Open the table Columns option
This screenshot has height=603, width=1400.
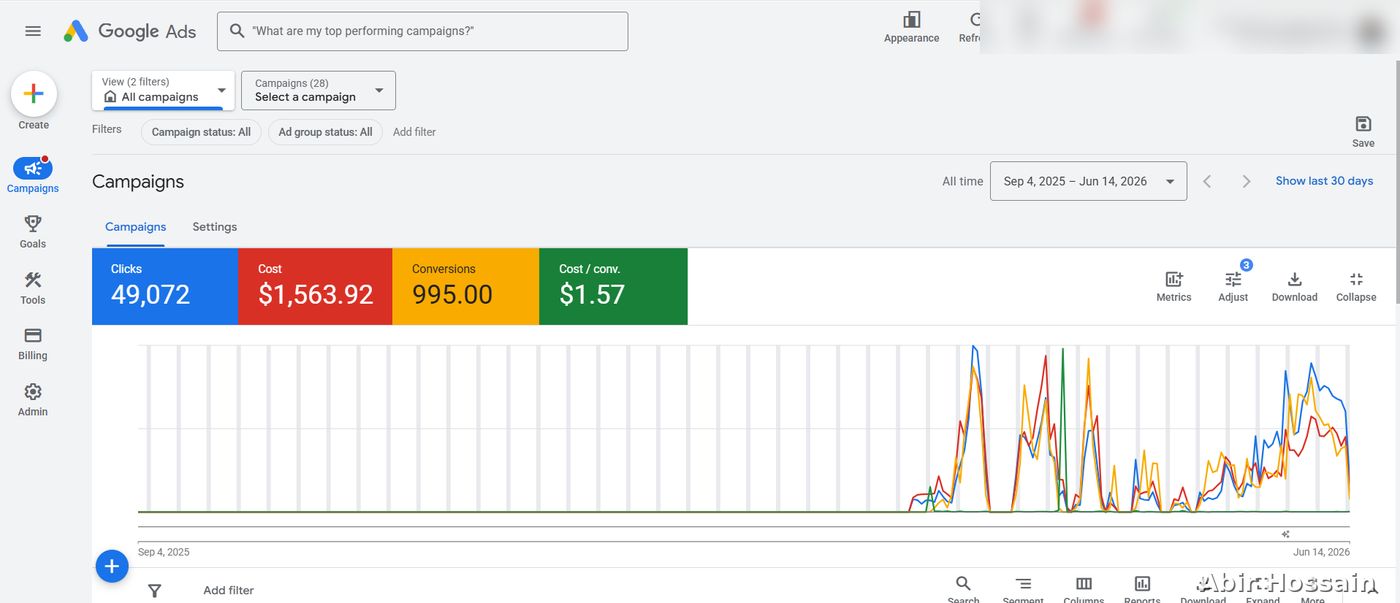coord(1084,589)
